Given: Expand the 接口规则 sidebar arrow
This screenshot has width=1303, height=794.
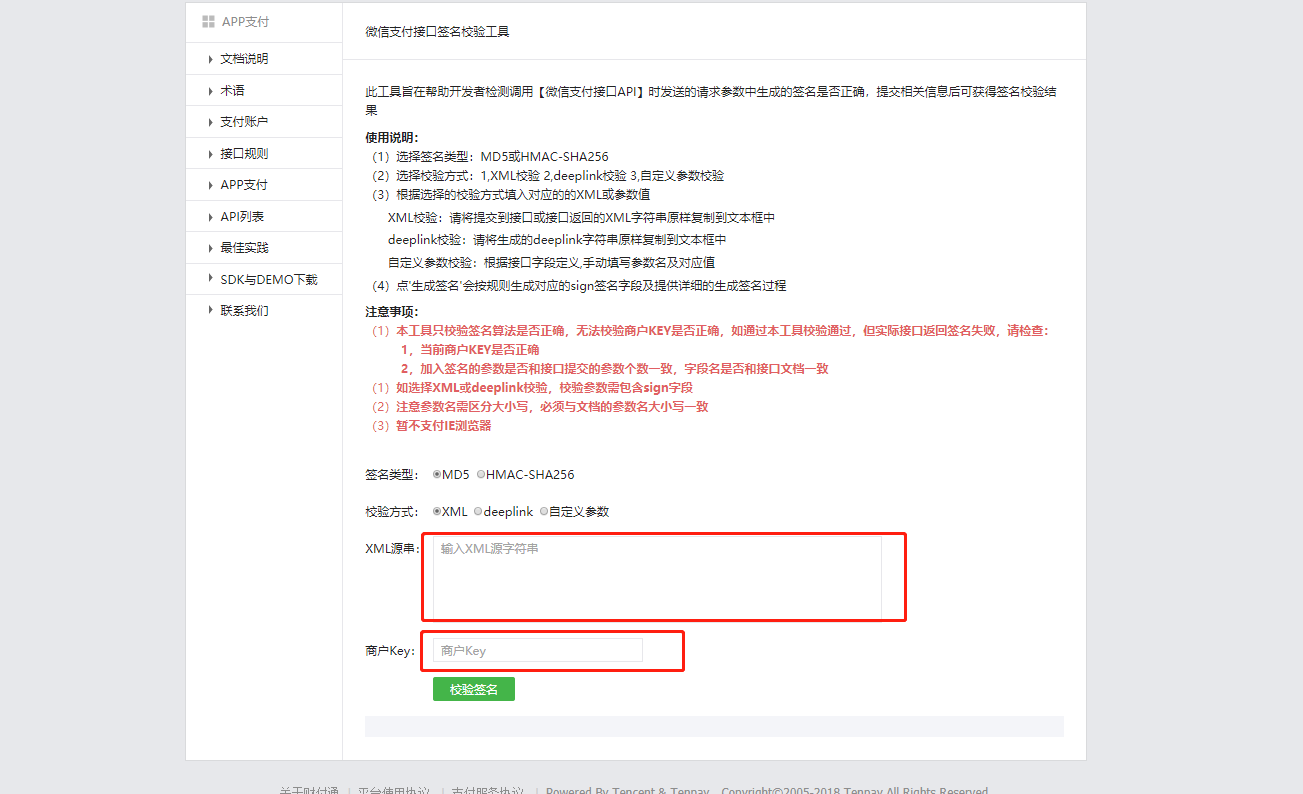Looking at the screenshot, I should point(210,153).
